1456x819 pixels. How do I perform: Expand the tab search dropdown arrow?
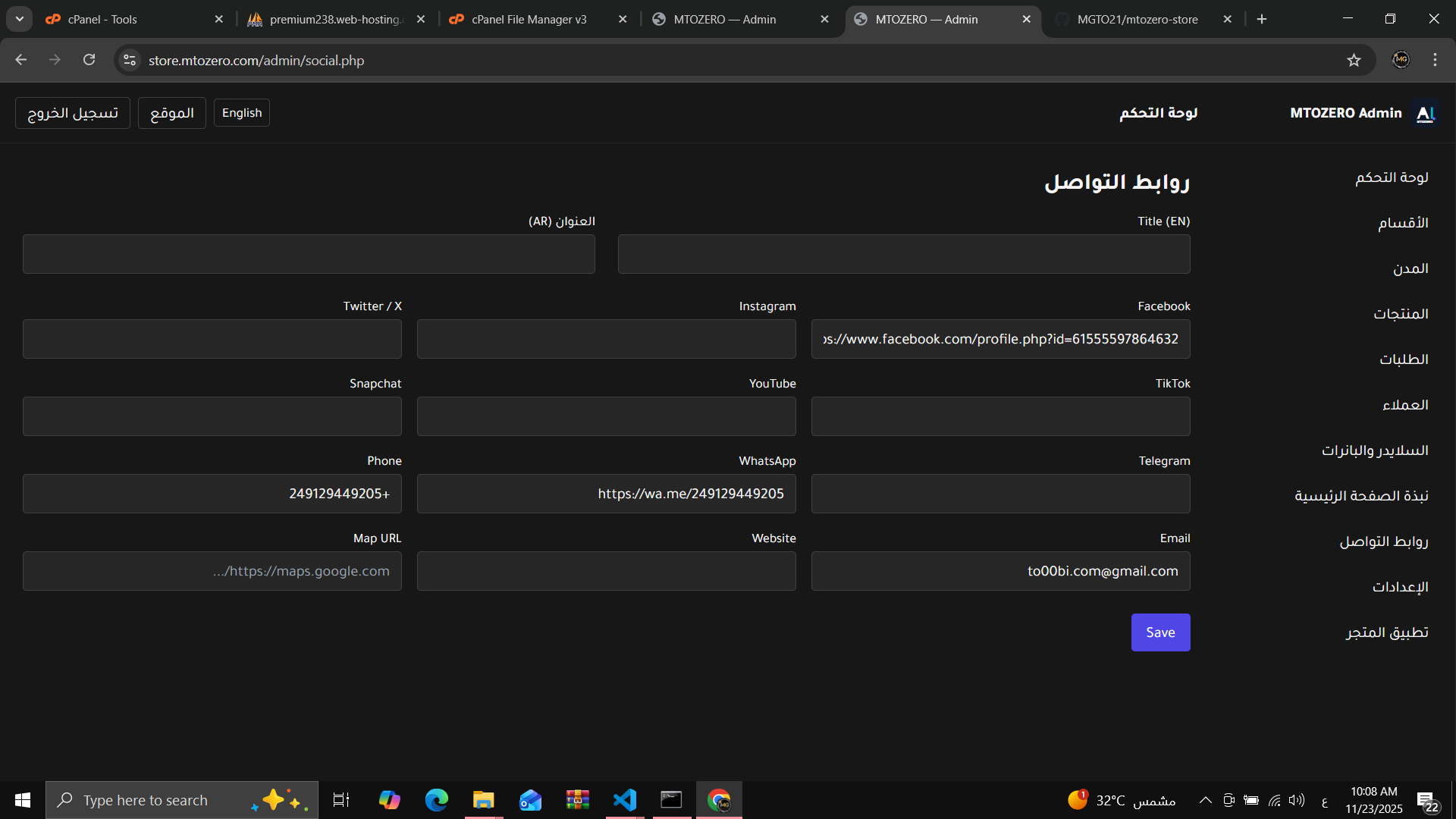point(20,19)
